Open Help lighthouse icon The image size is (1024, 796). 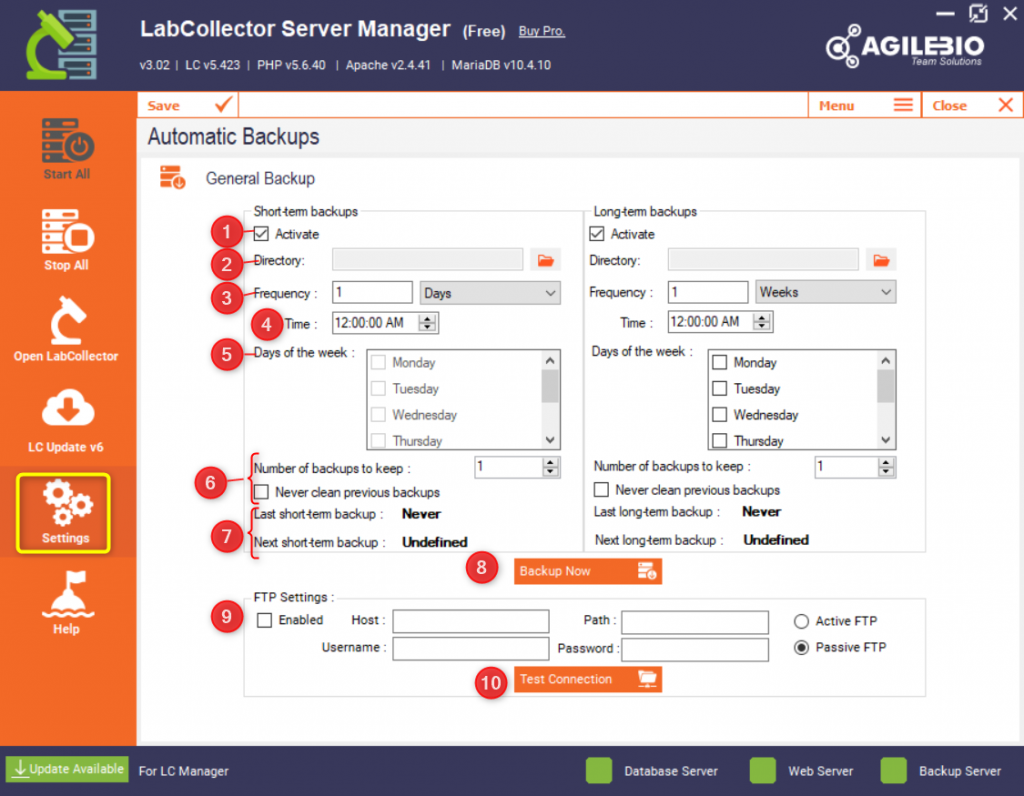tap(67, 594)
